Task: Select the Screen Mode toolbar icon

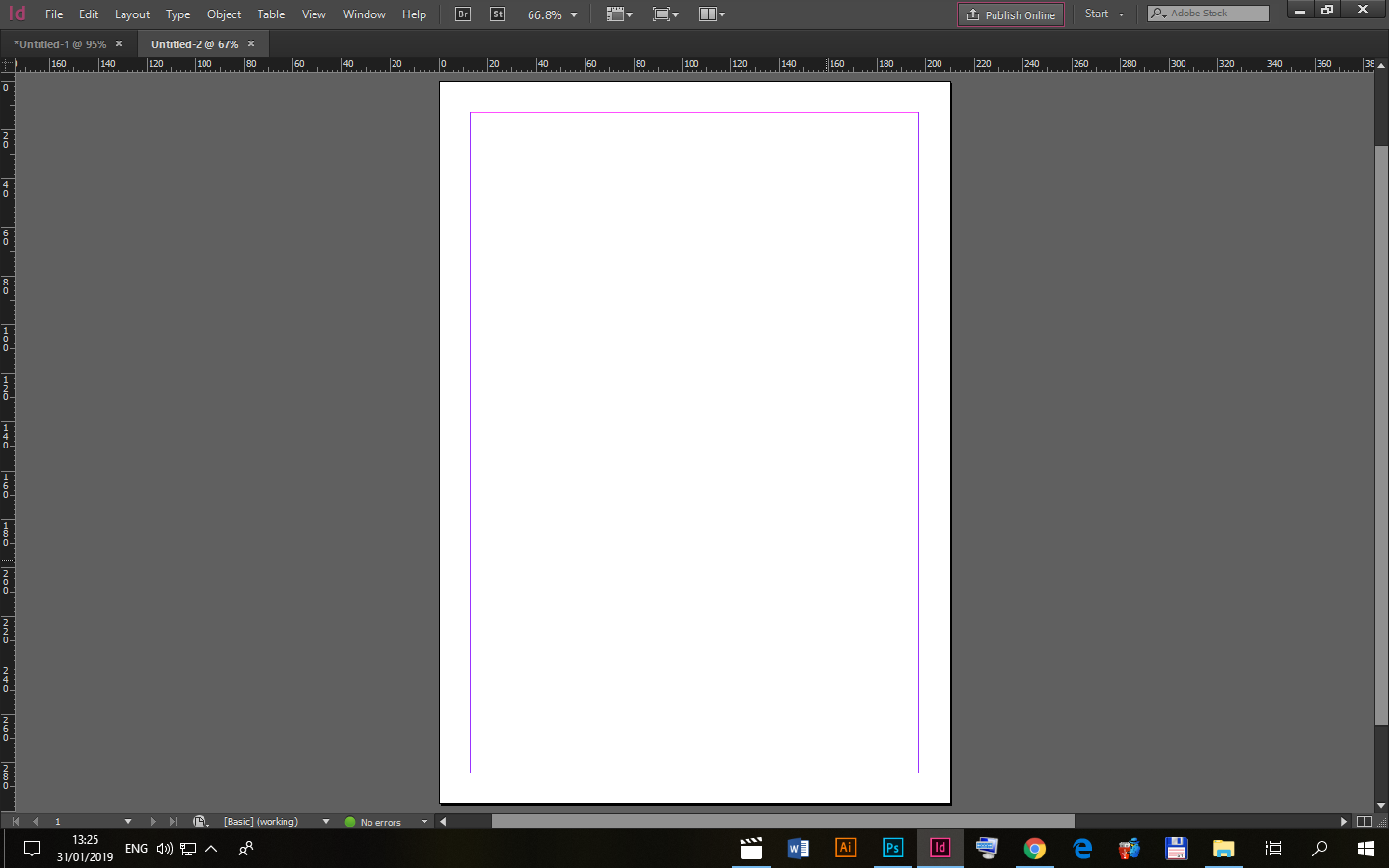Action: click(x=666, y=14)
